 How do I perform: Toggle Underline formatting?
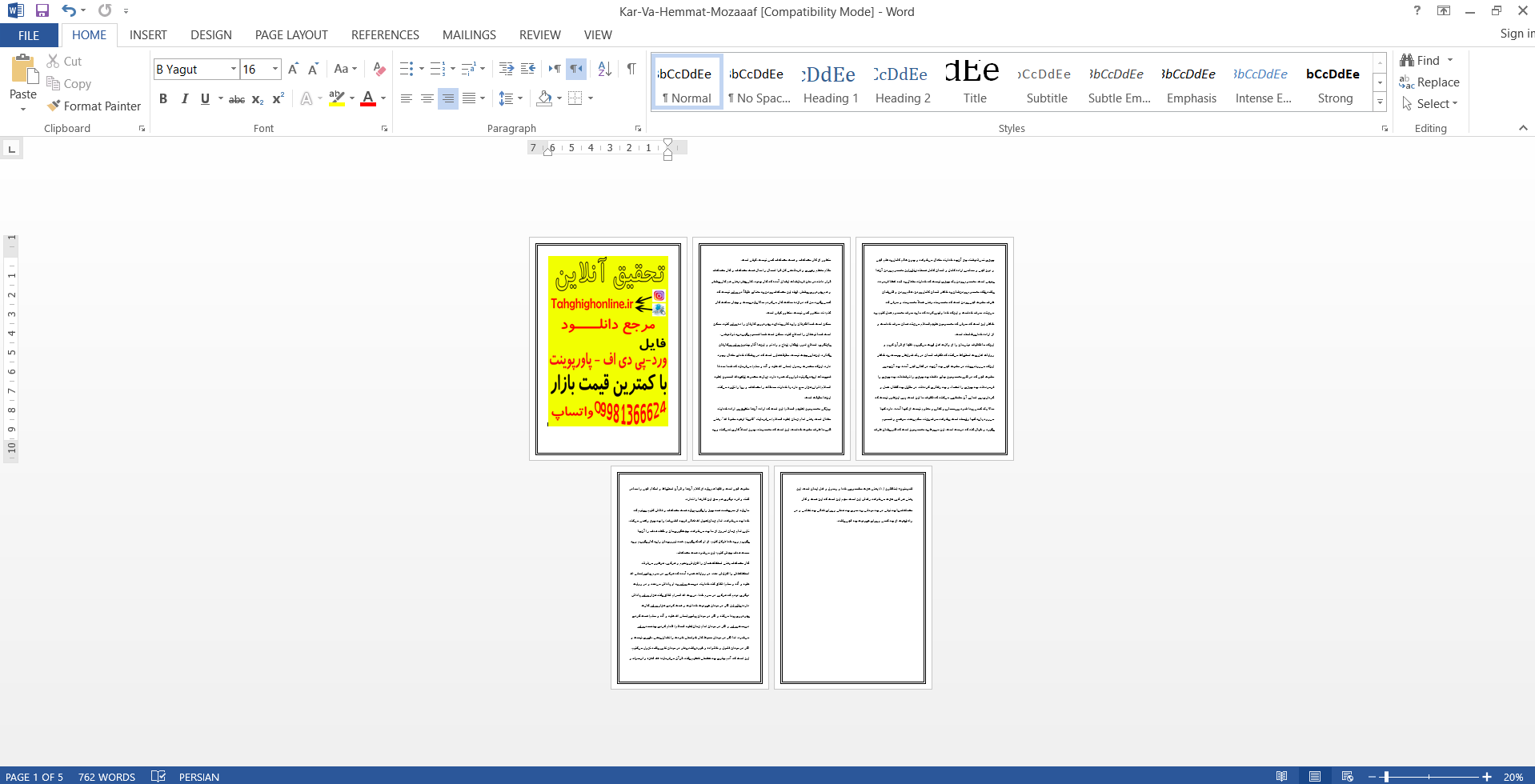click(x=205, y=98)
